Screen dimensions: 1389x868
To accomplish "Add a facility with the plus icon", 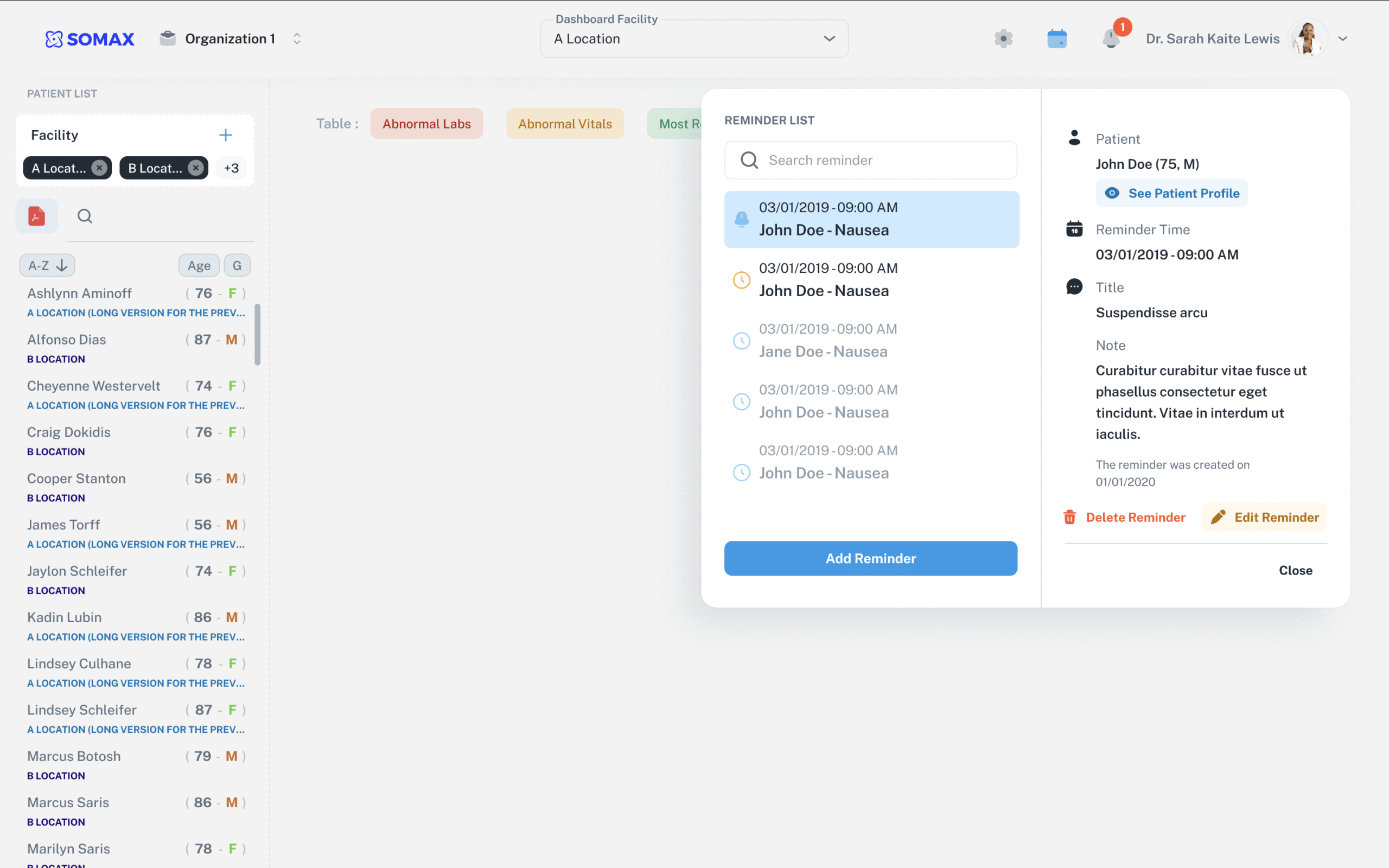I will (226, 135).
